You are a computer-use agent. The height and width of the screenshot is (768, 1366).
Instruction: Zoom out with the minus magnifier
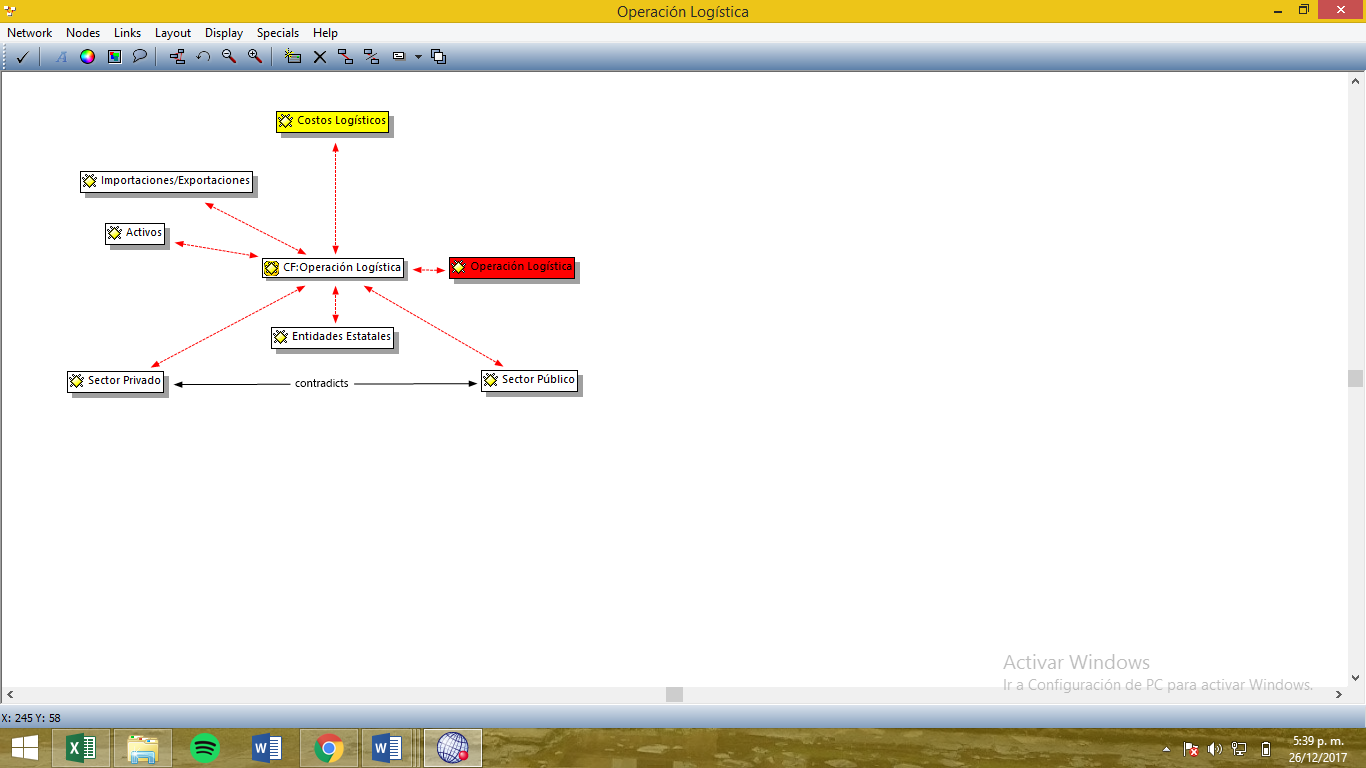point(229,57)
